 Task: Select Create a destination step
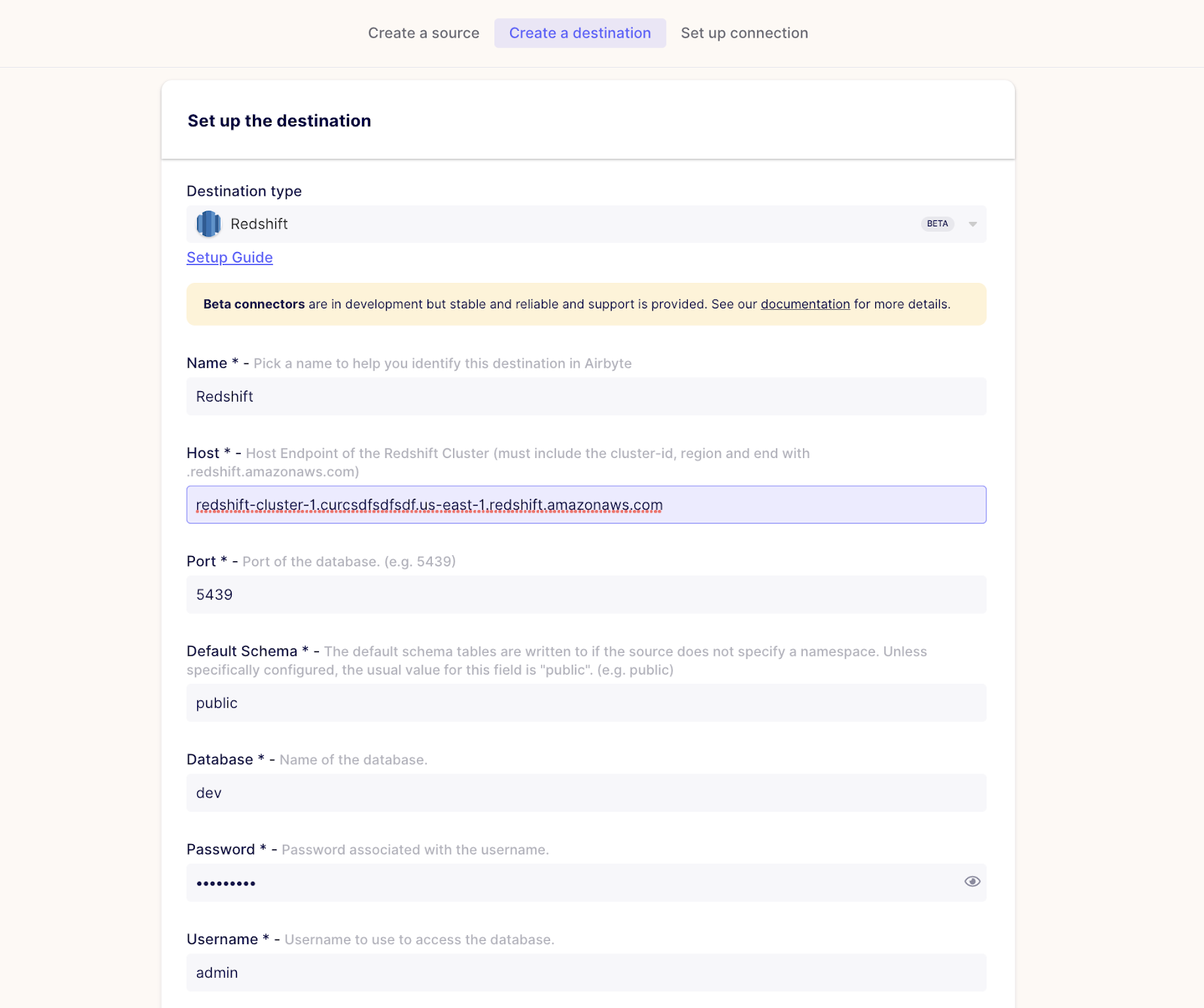(579, 33)
